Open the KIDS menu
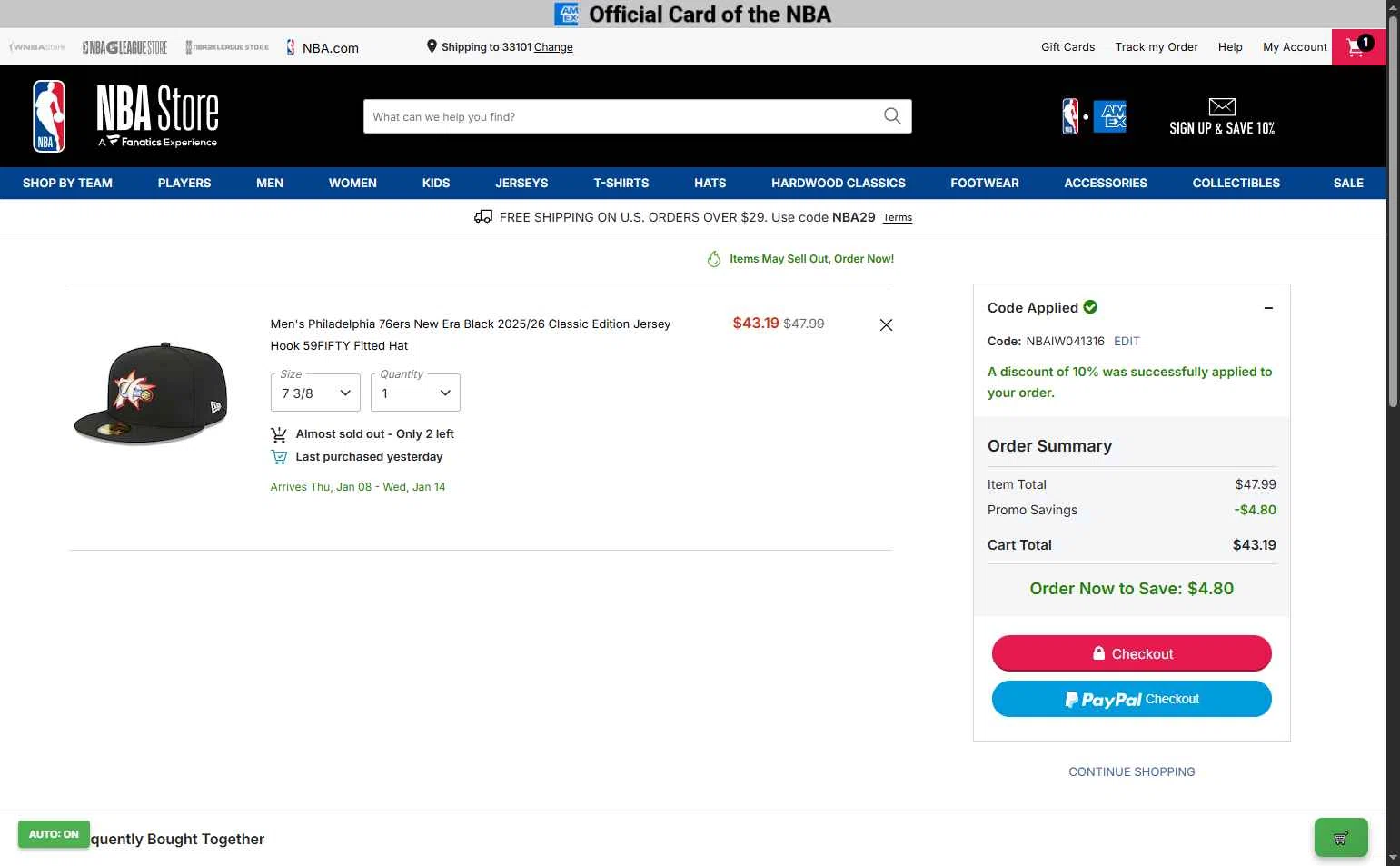Image resolution: width=1400 pixels, height=866 pixels. (436, 183)
